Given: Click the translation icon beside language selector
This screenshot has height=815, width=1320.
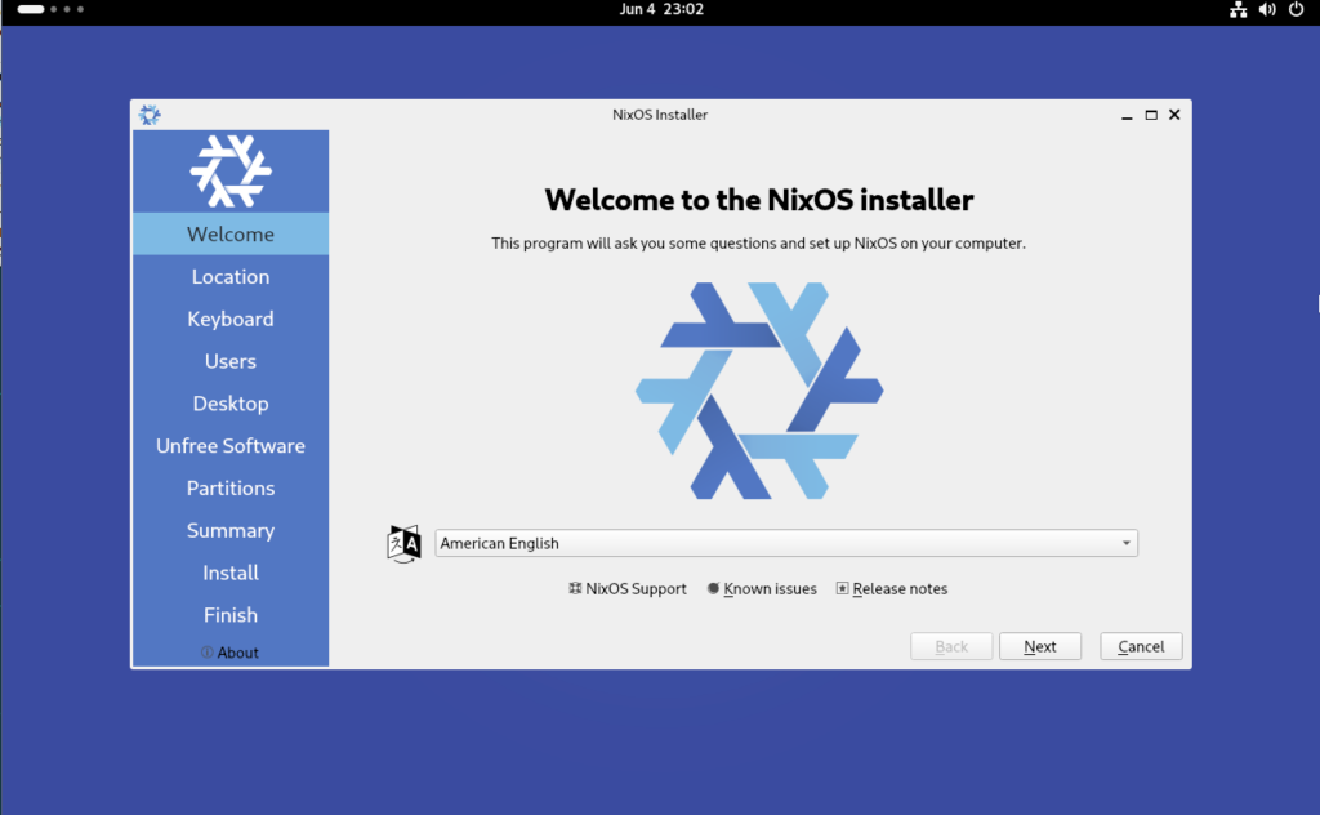Looking at the screenshot, I should (x=404, y=543).
